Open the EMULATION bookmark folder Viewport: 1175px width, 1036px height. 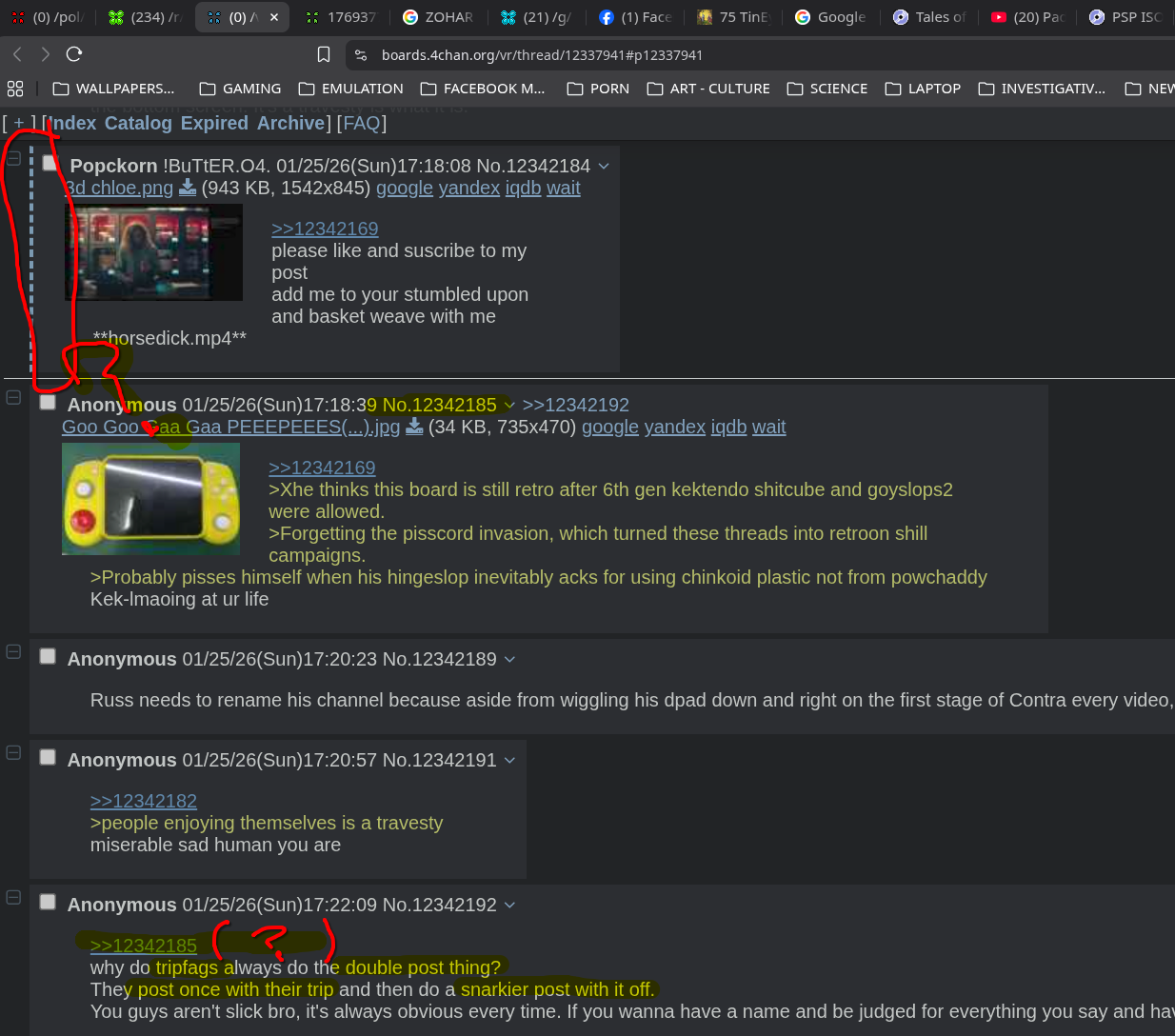point(351,89)
